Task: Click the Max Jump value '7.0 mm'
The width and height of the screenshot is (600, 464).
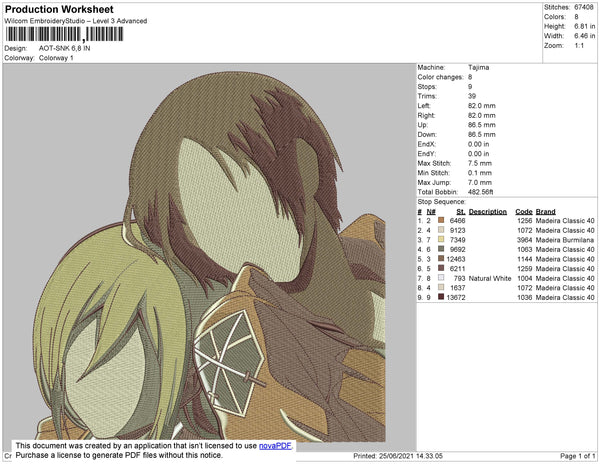Action: pyautogui.click(x=480, y=182)
